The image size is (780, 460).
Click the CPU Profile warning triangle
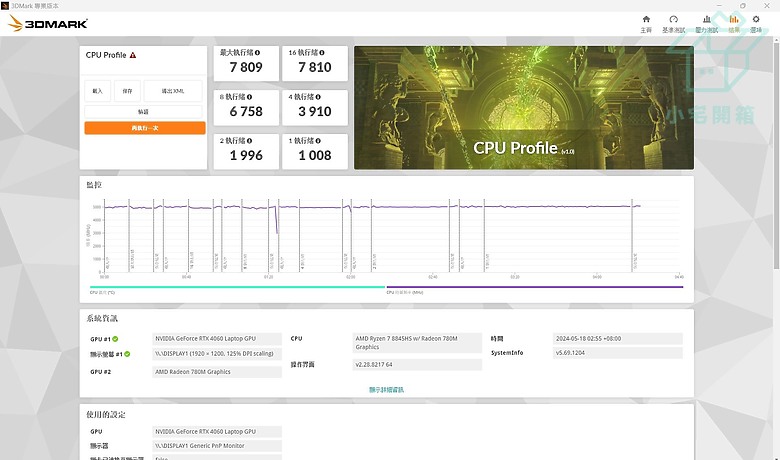point(133,55)
